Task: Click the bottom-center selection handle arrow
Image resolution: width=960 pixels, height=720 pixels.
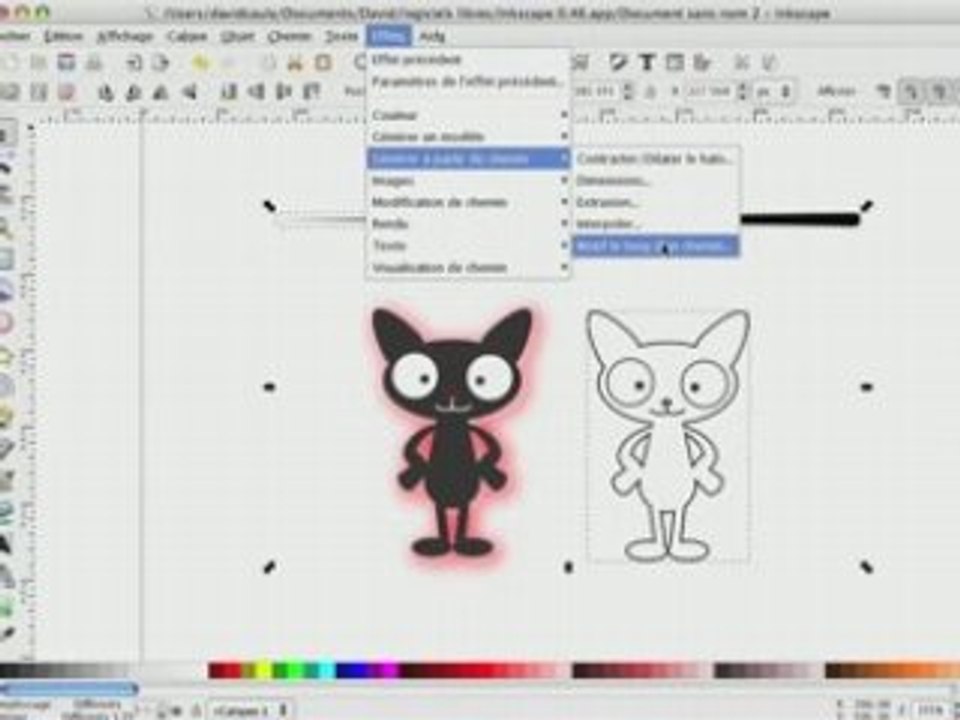Action: 568,568
